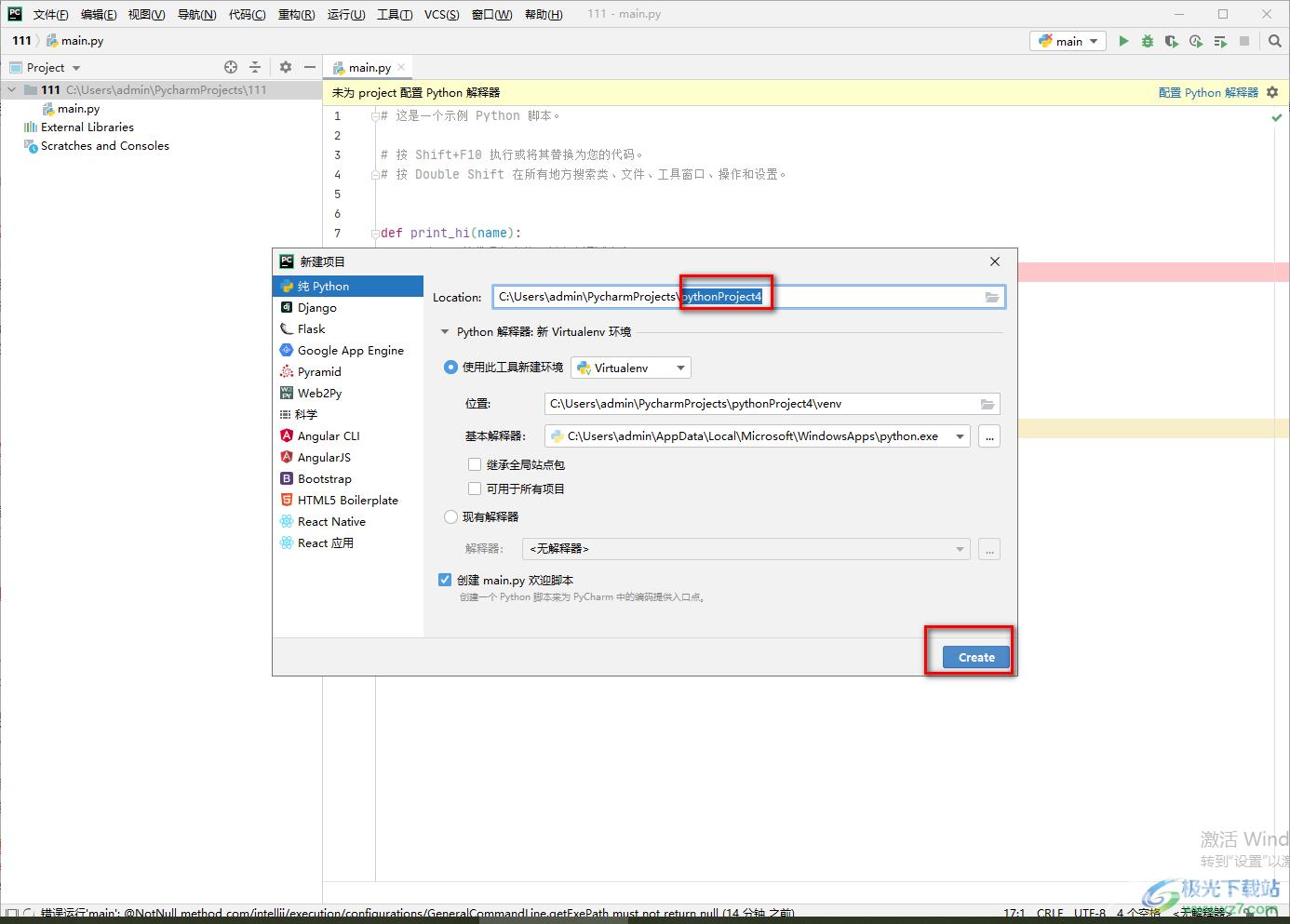Select Django project type
This screenshot has width=1290, height=924.
pos(348,308)
